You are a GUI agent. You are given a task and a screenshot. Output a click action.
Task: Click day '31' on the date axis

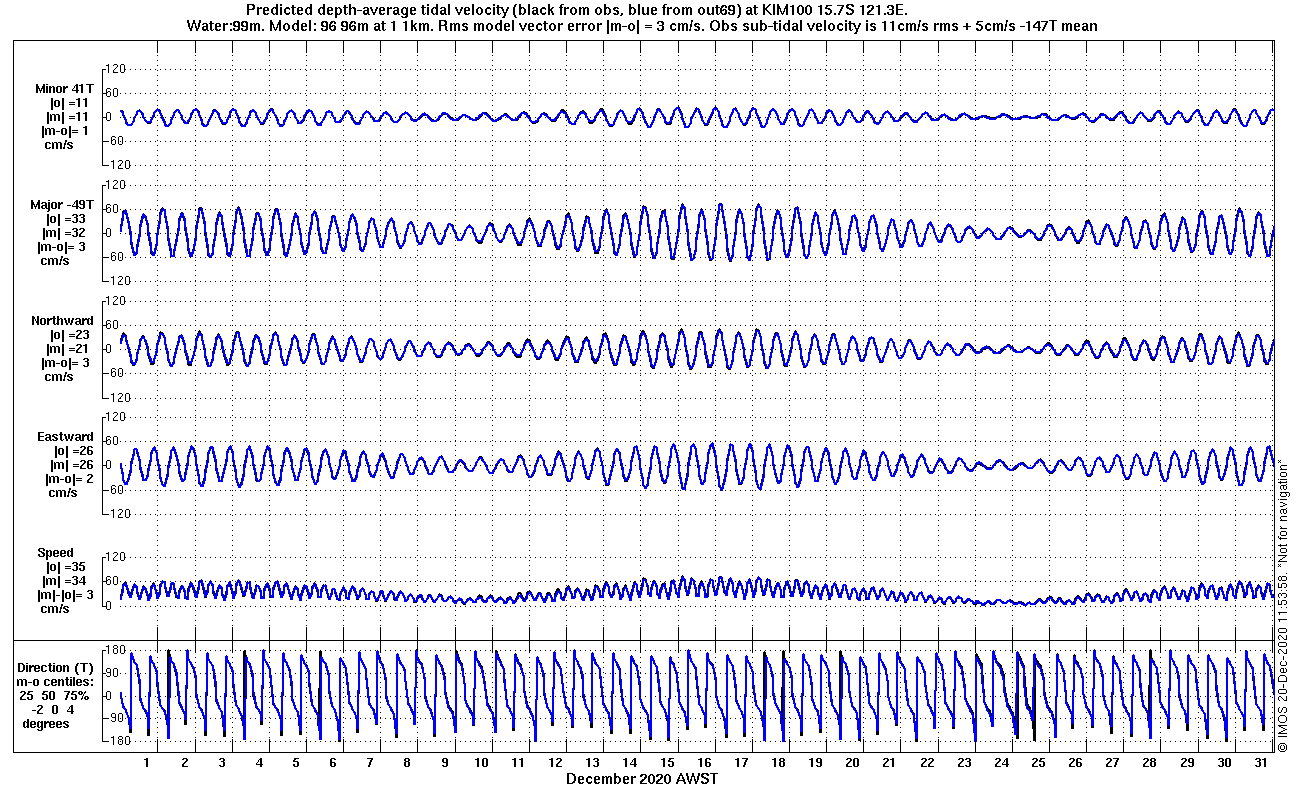pos(1261,763)
